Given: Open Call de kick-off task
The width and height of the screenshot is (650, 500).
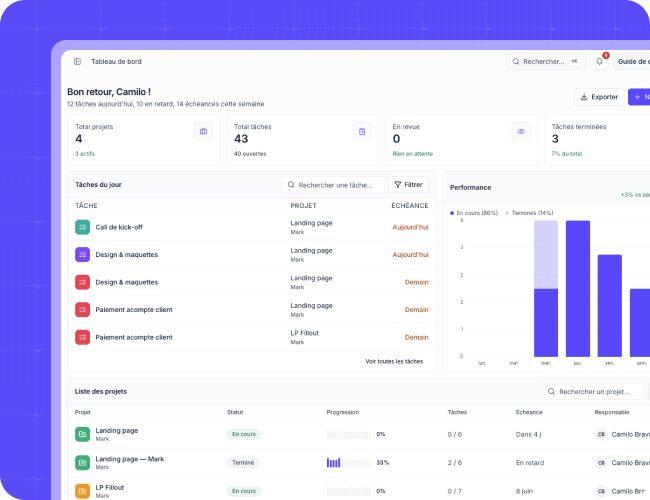Looking at the screenshot, I should pyautogui.click(x=119, y=227).
